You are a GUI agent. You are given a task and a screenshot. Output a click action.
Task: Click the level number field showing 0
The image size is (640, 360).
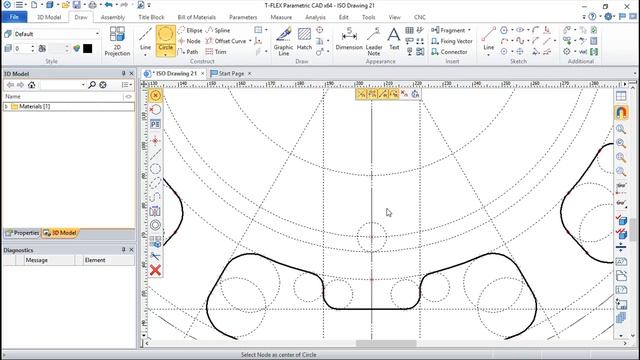point(22,49)
